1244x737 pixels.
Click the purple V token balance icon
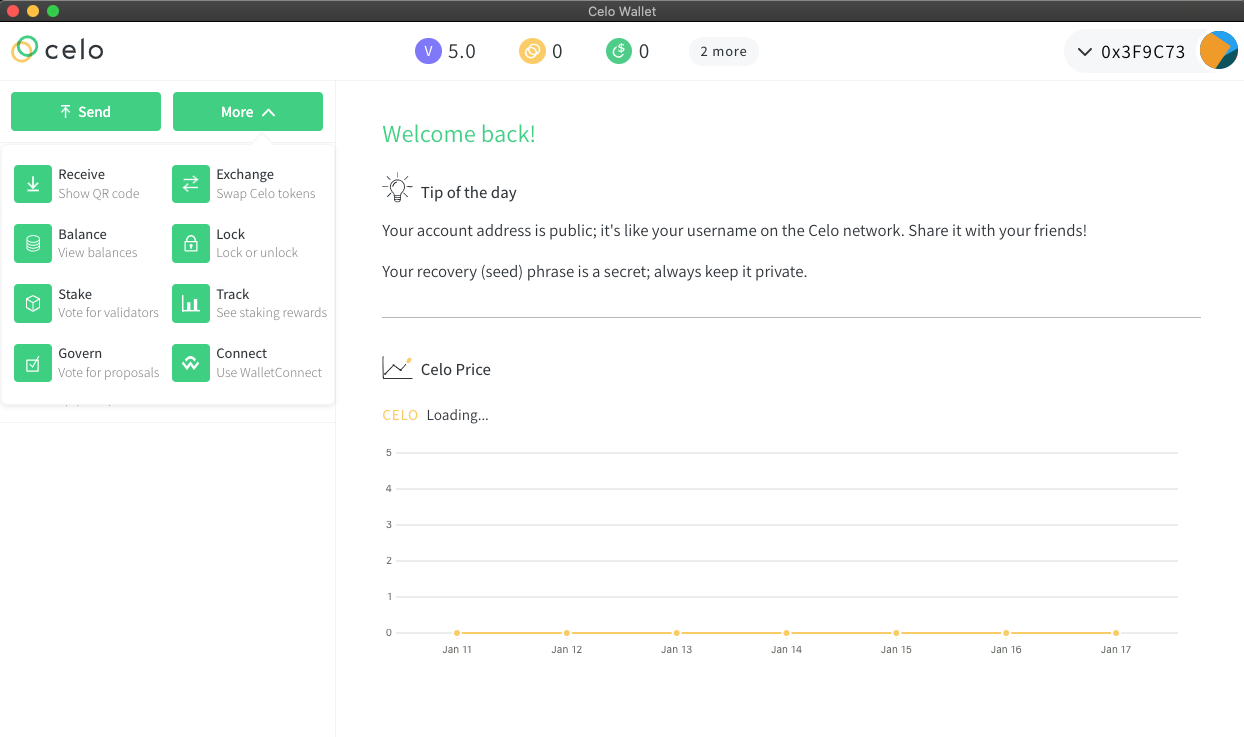tap(428, 51)
